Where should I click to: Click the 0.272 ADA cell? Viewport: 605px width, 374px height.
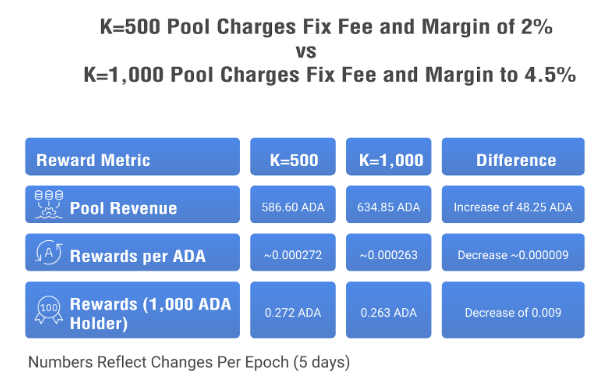(293, 310)
